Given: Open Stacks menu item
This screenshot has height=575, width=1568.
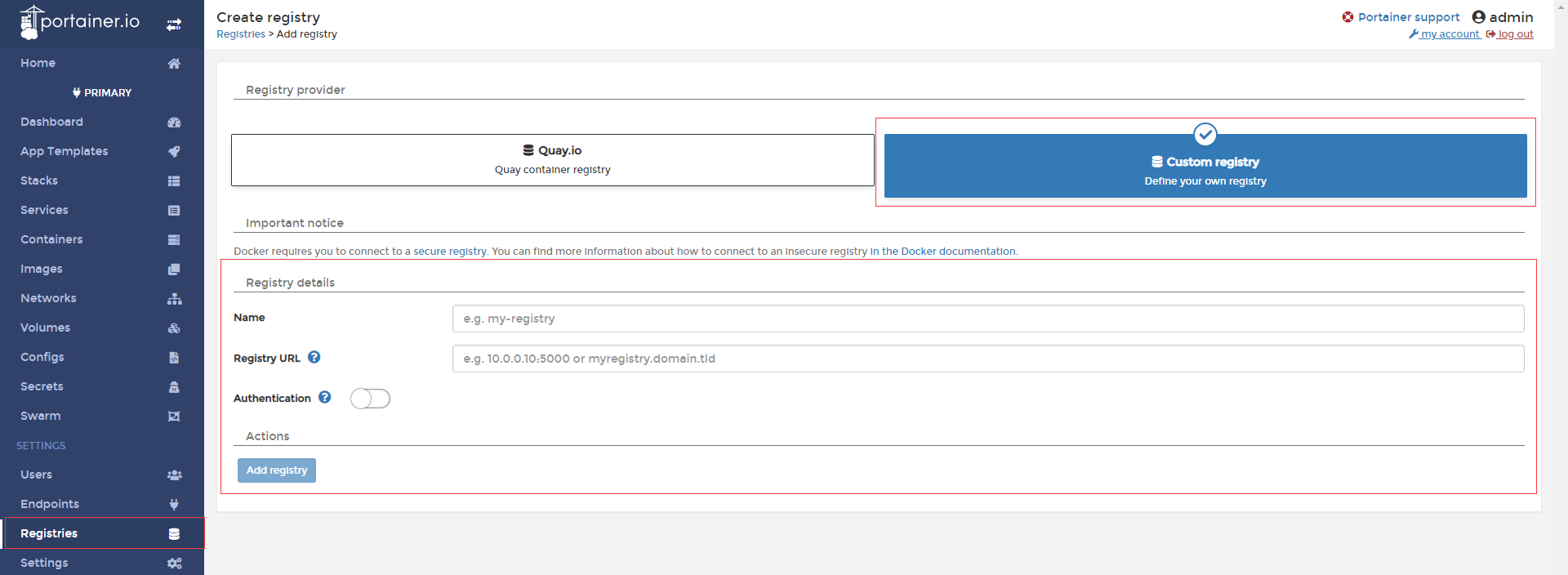Looking at the screenshot, I should [x=102, y=181].
